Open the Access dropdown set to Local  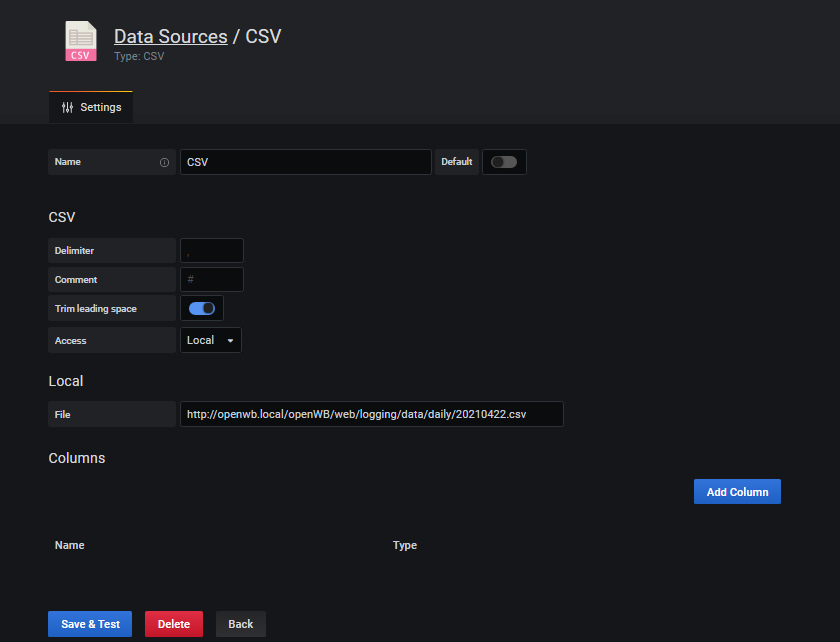coord(210,340)
